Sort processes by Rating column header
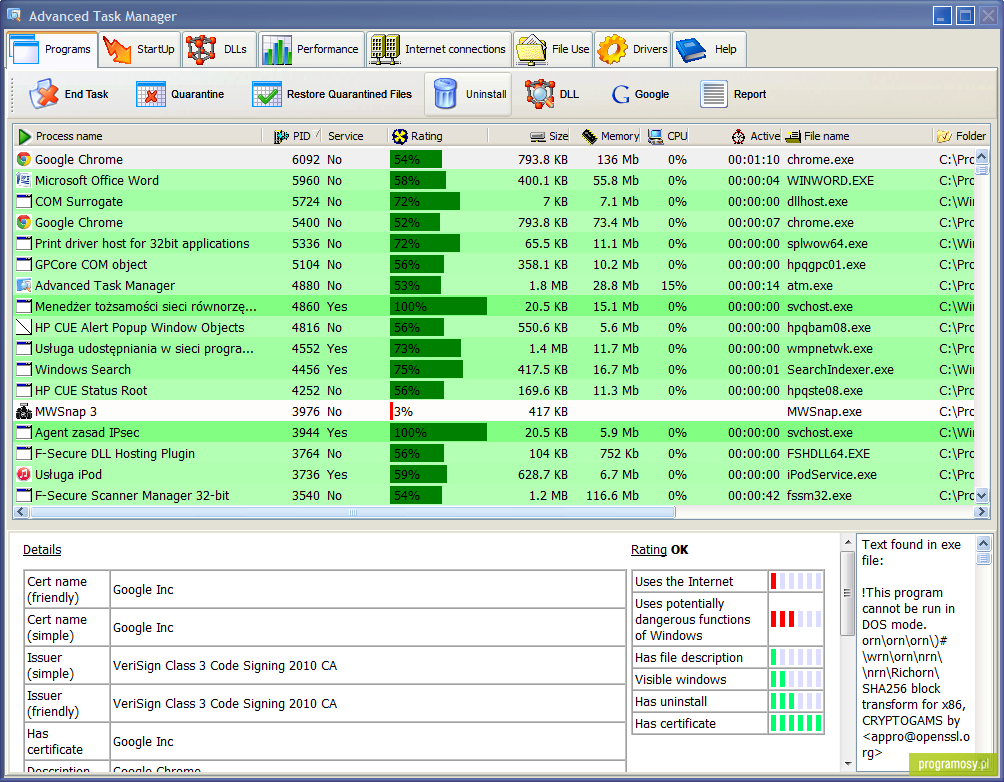Viewport: 1004px width, 782px height. point(438,136)
